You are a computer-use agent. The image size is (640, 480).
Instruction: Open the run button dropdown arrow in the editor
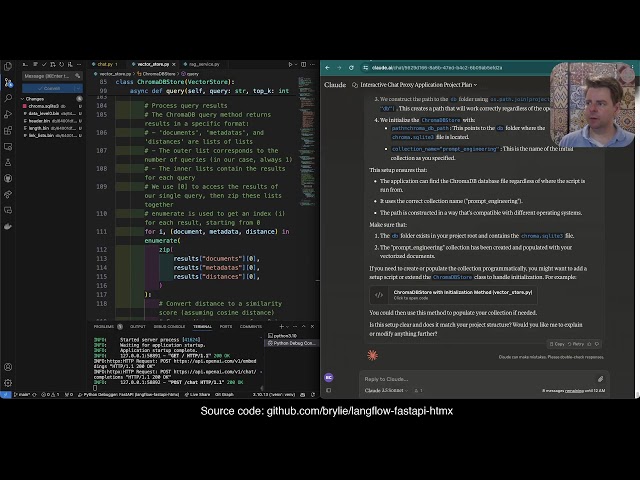pyautogui.click(x=295, y=64)
